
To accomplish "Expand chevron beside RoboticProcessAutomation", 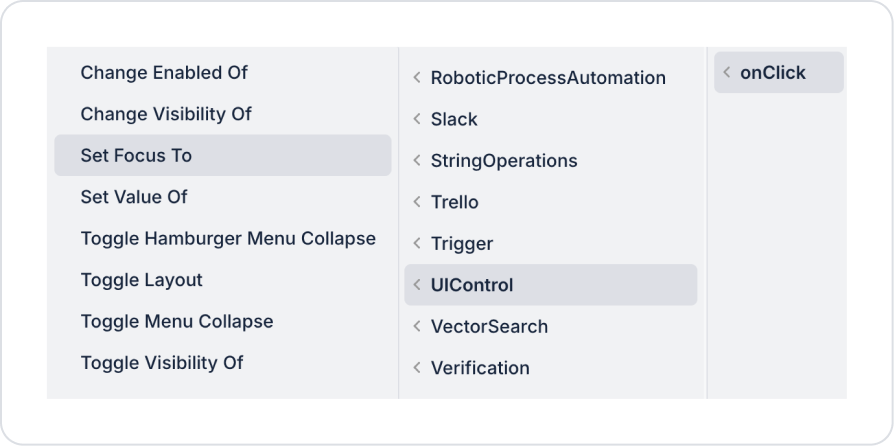I will click(x=417, y=78).
